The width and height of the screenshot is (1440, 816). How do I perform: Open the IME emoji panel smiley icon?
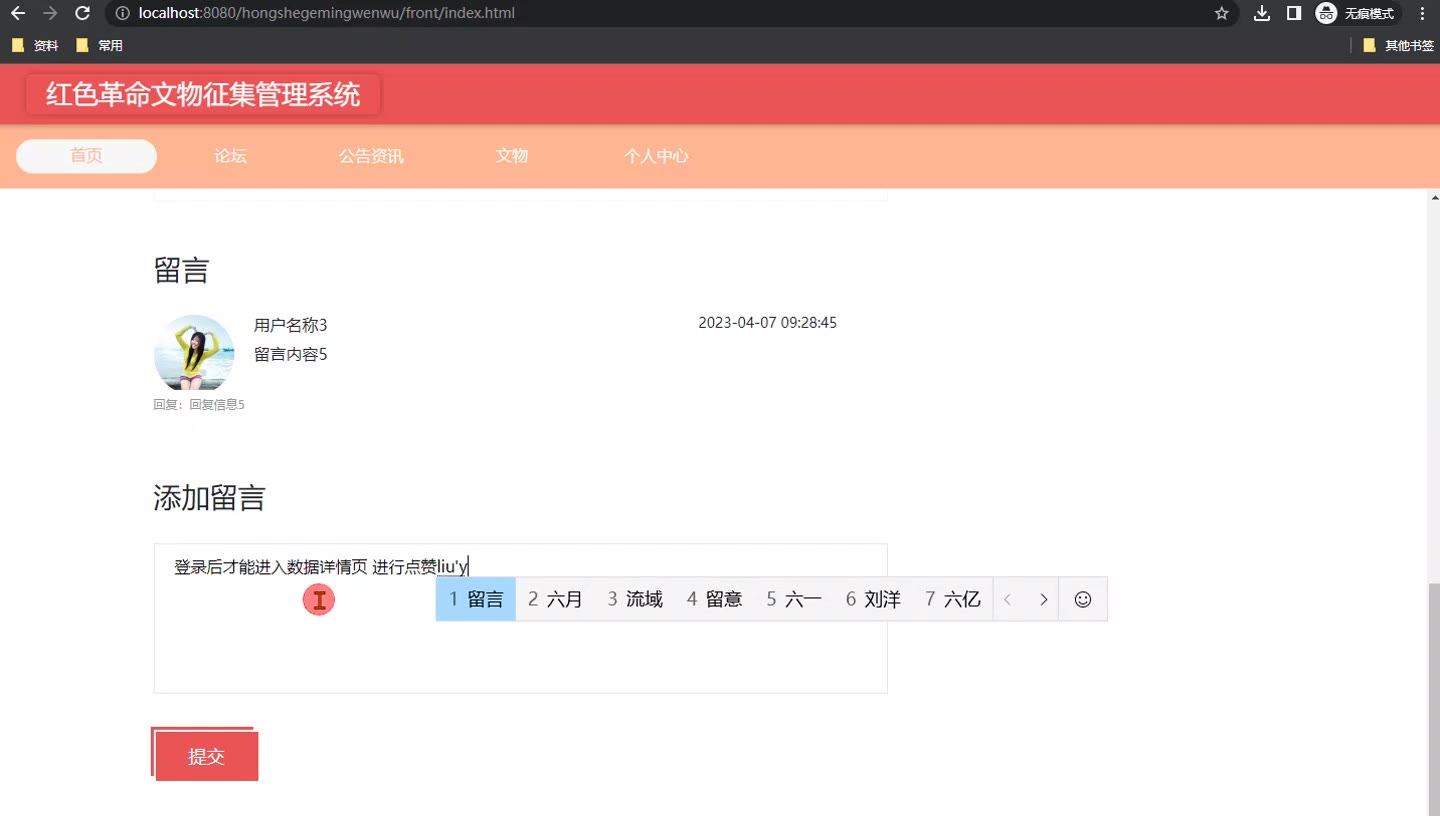point(1082,600)
